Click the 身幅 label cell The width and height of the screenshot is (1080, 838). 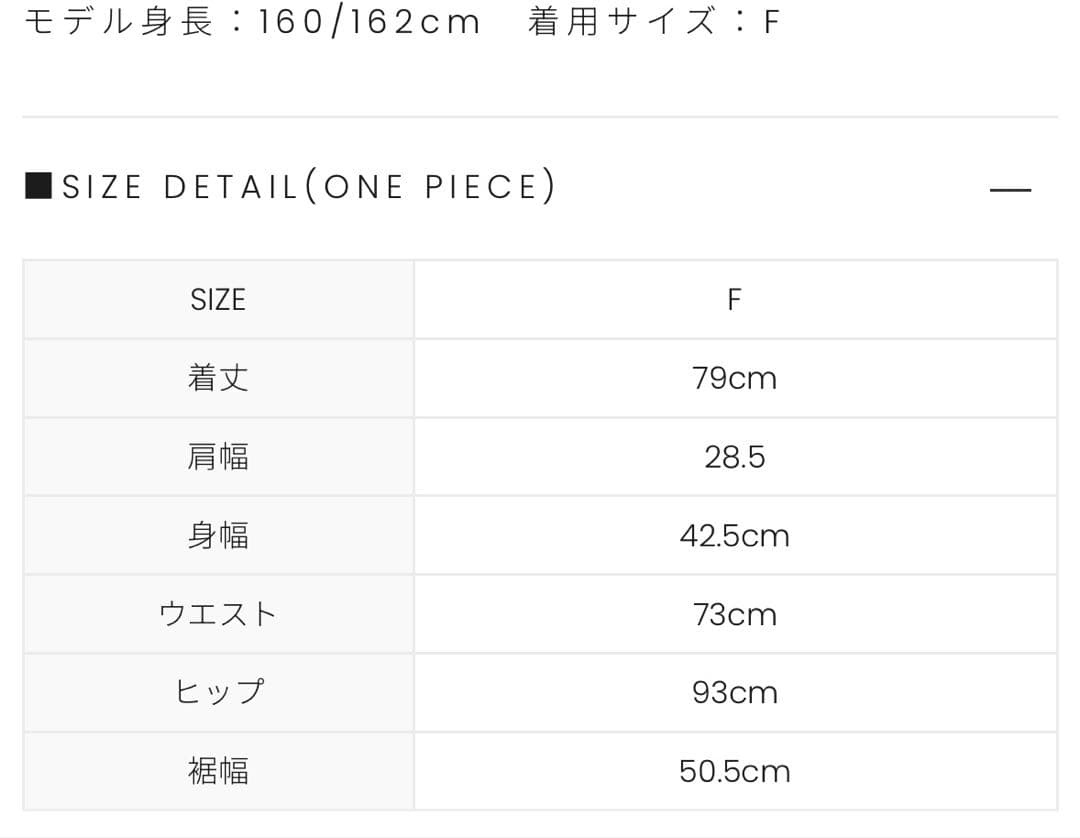[x=217, y=535]
